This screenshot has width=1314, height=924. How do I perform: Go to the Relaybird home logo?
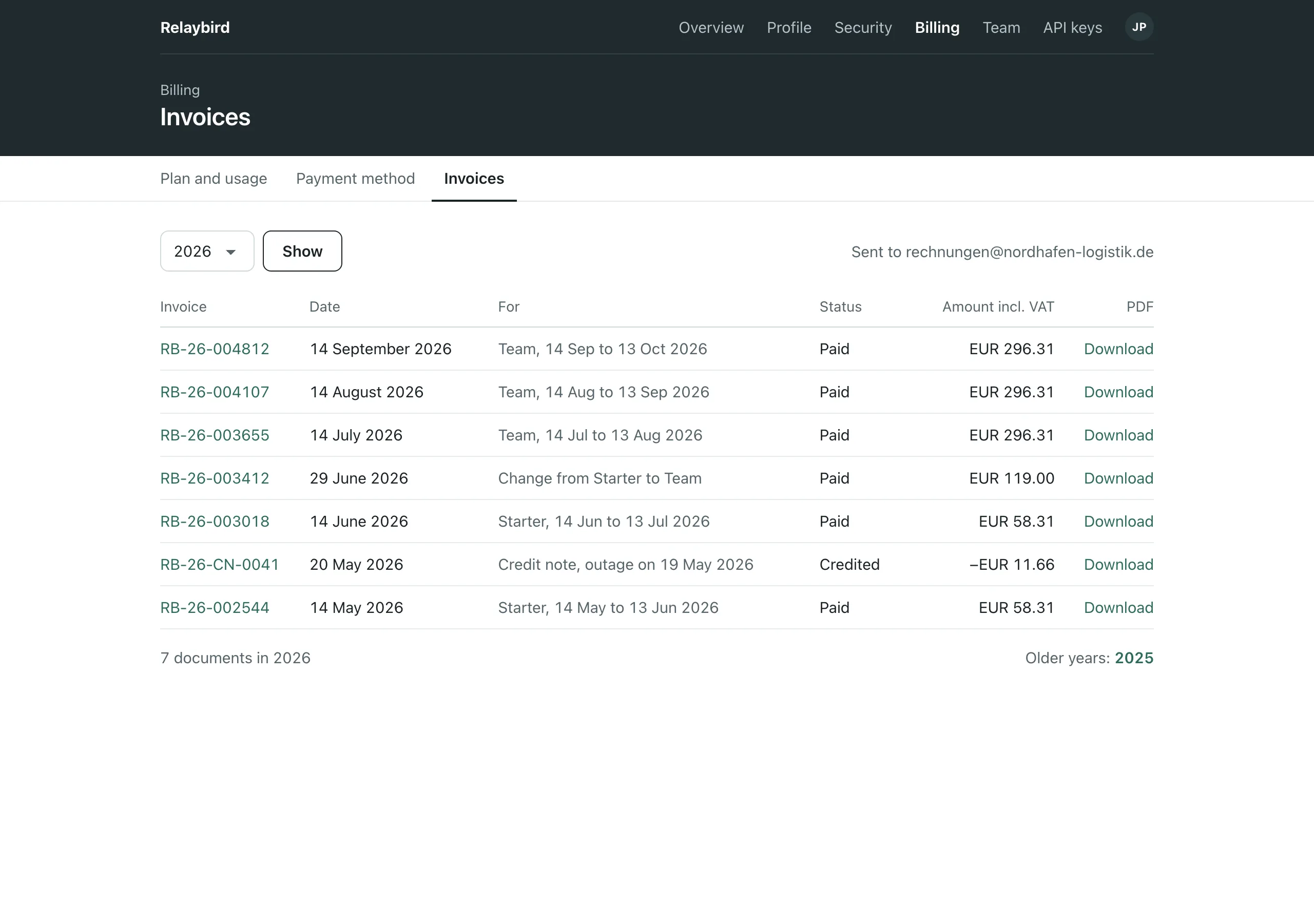tap(195, 28)
